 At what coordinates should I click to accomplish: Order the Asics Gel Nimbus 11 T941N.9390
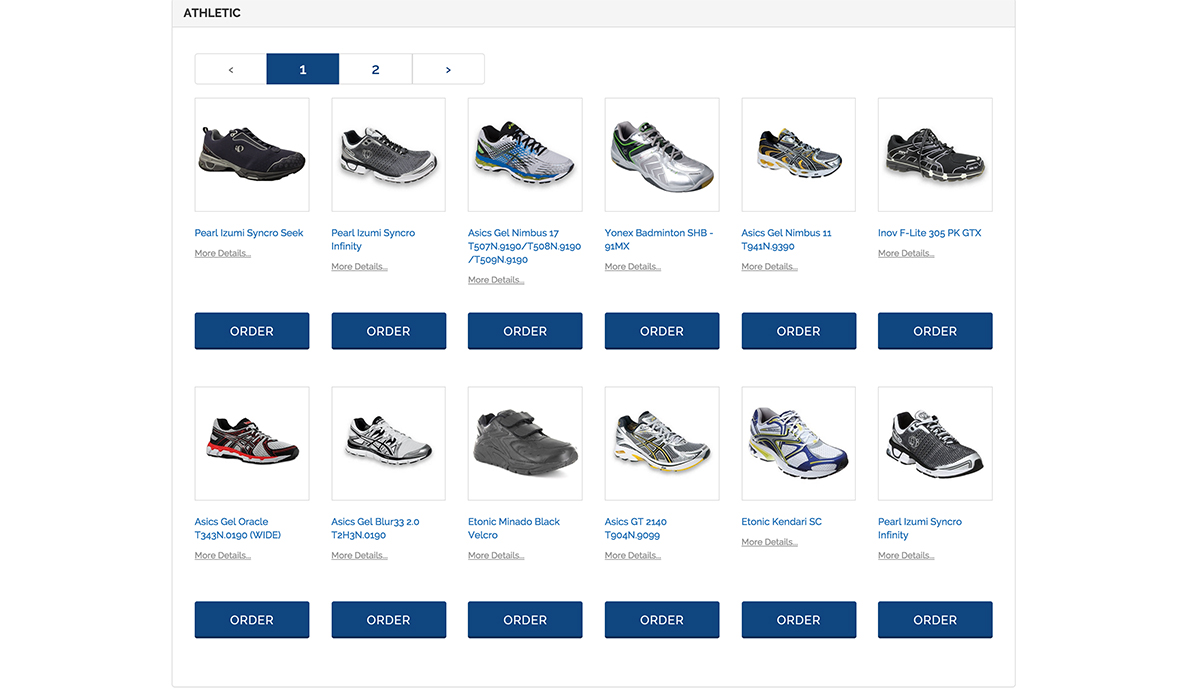click(x=798, y=330)
